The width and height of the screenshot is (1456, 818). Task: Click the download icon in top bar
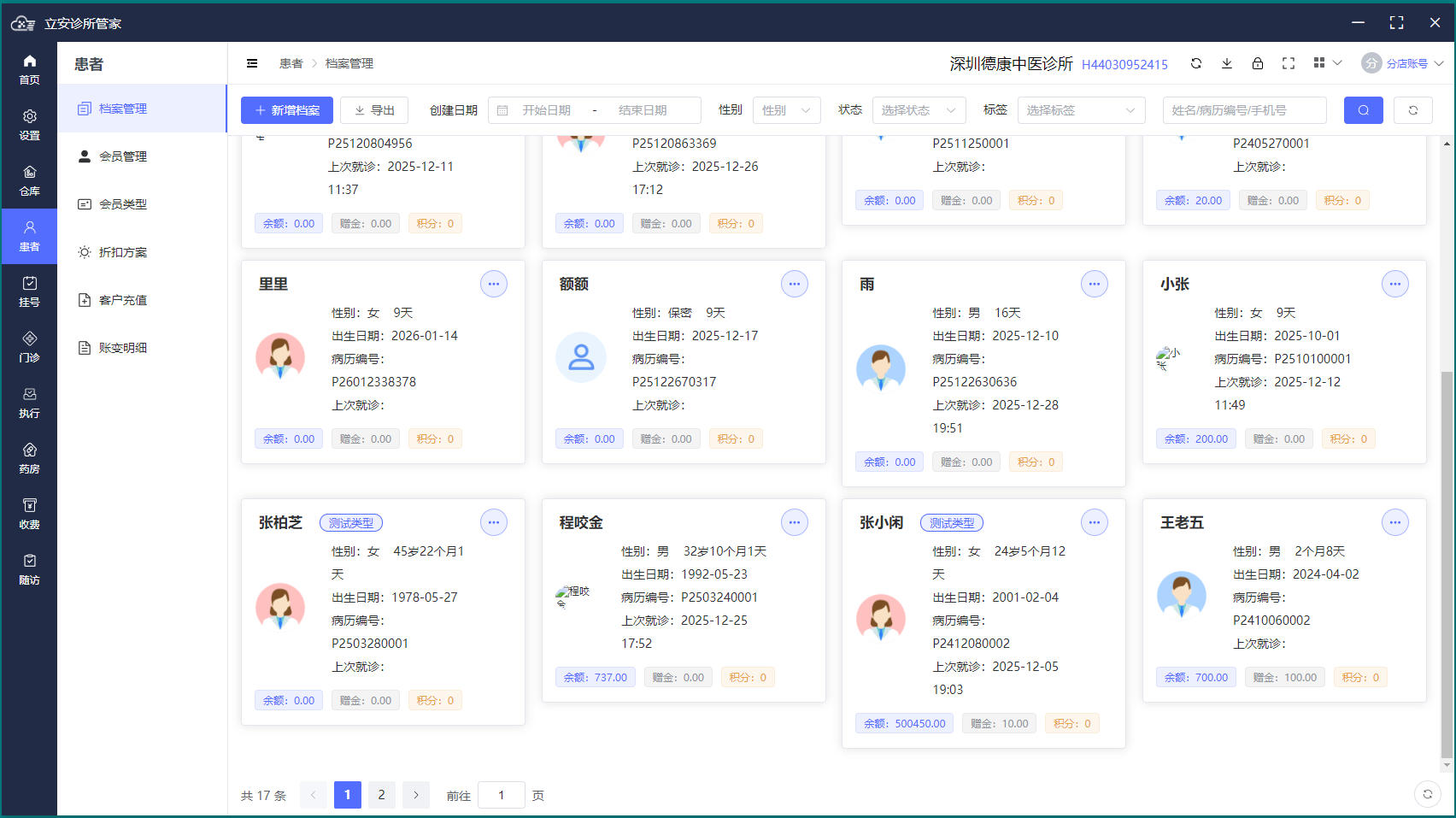1227,63
